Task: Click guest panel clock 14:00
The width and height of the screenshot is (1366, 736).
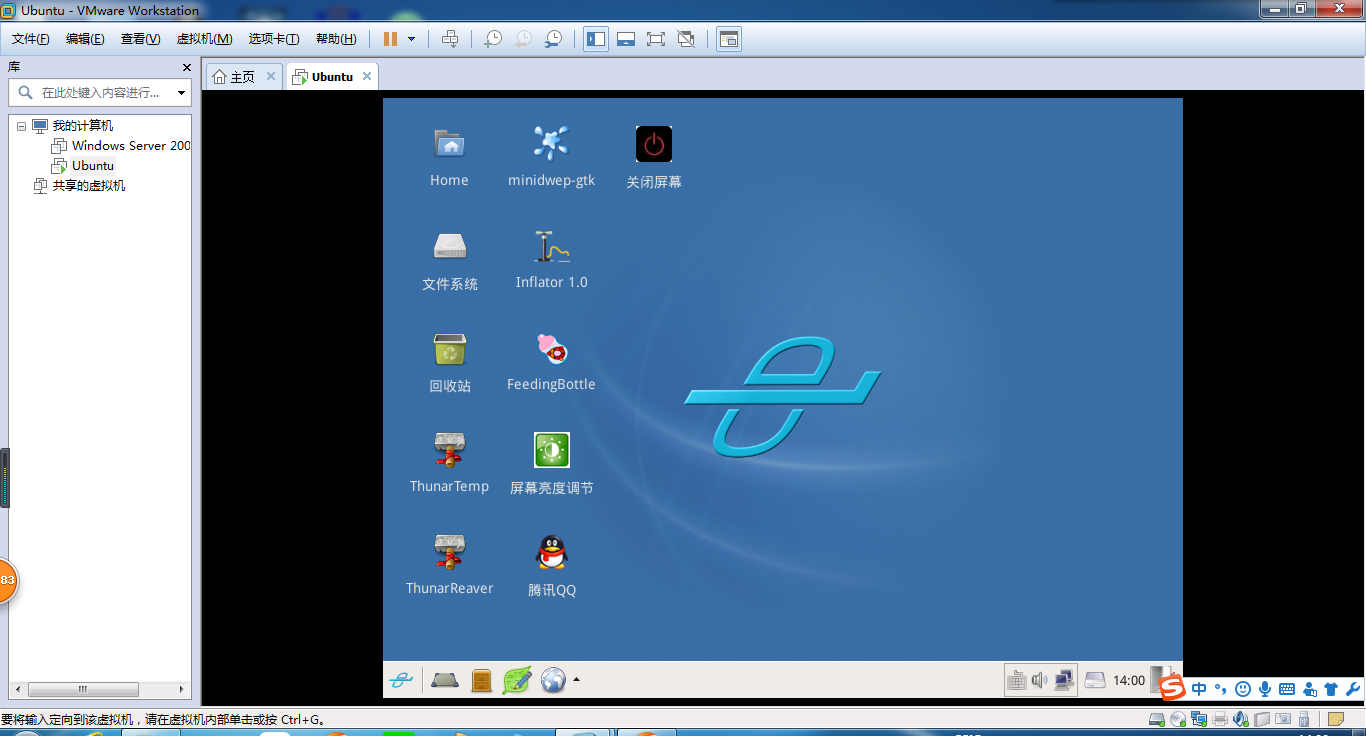Action: (x=1129, y=681)
